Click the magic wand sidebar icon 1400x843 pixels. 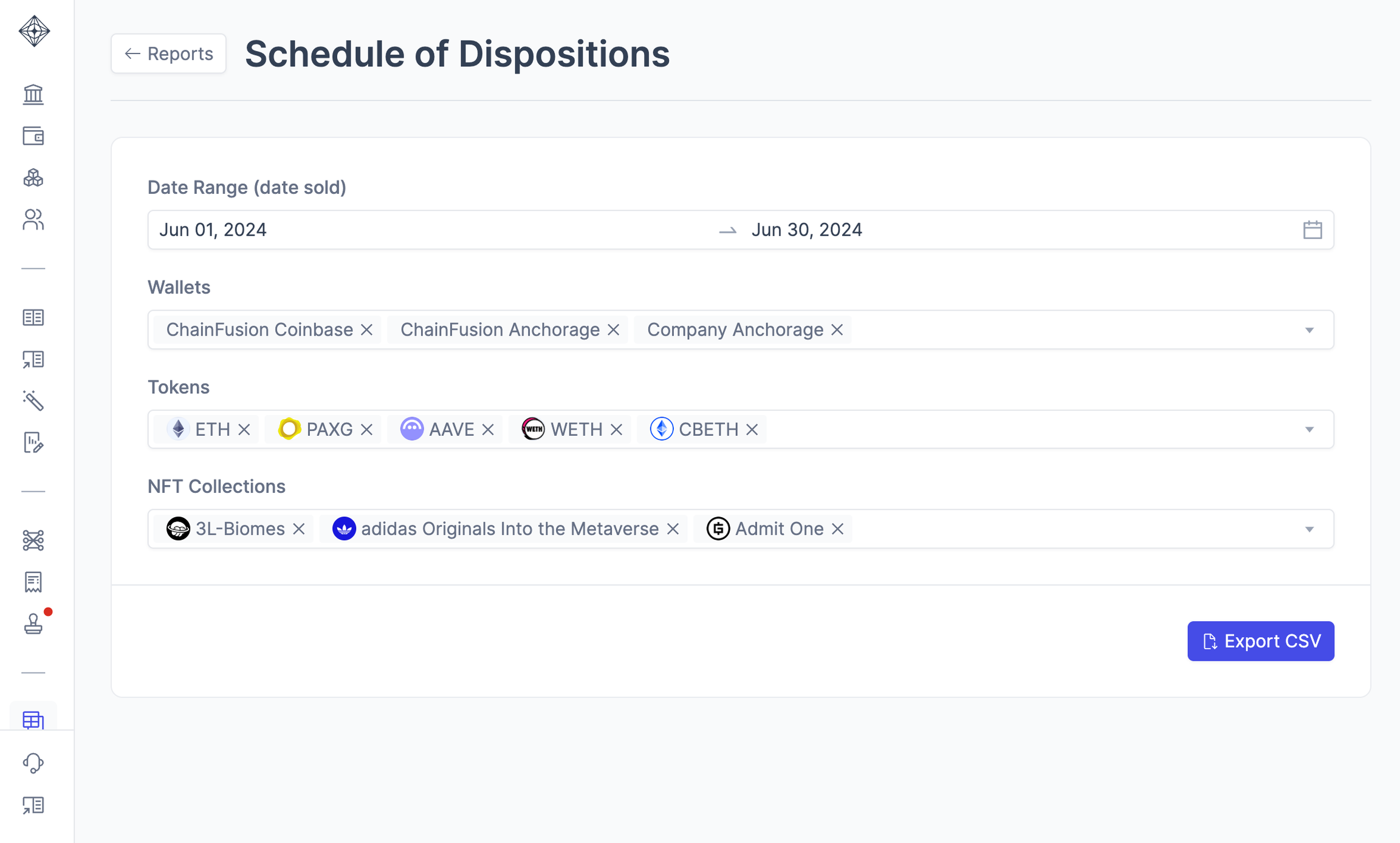33,401
